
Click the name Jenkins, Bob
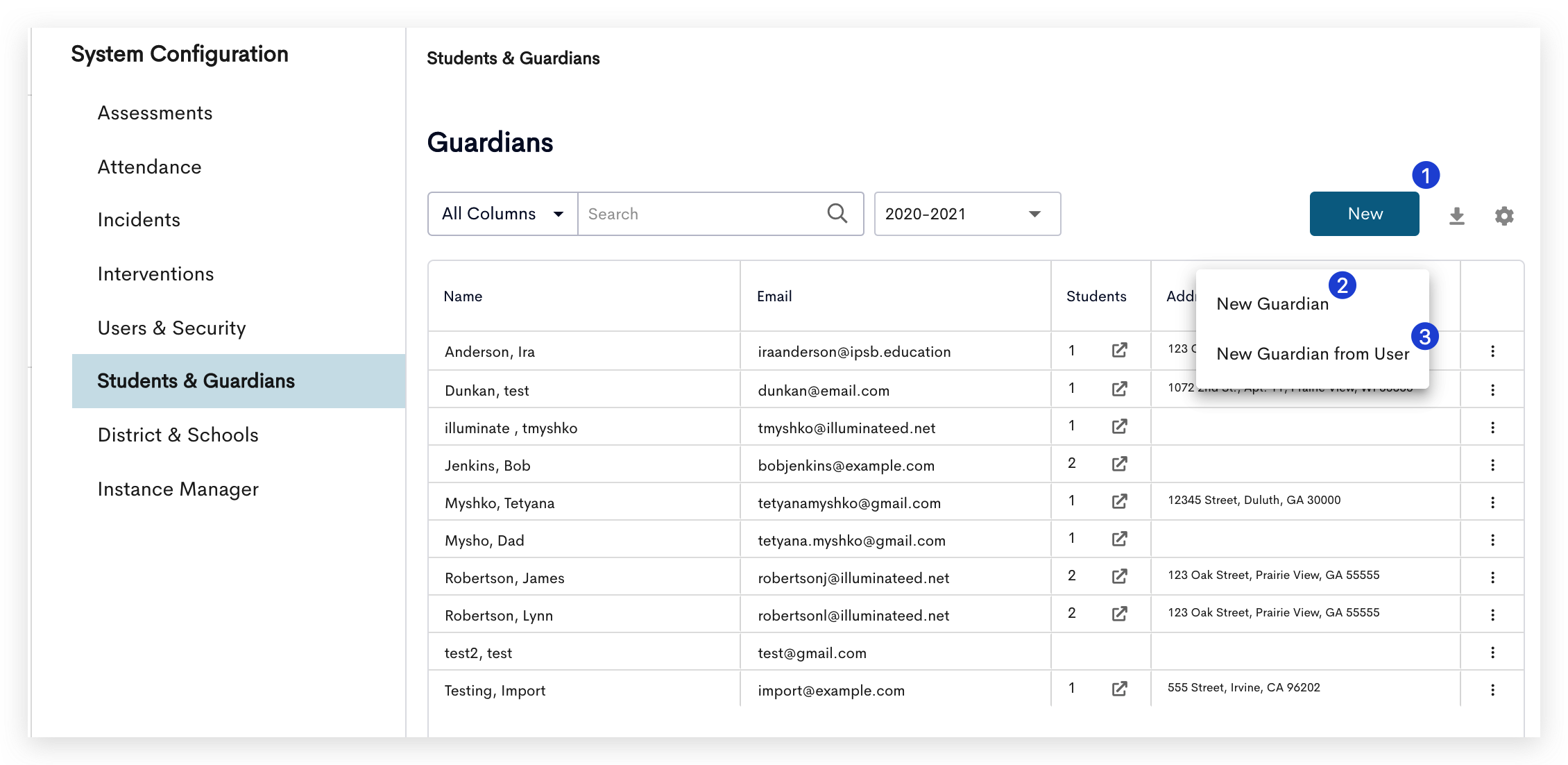coord(487,466)
